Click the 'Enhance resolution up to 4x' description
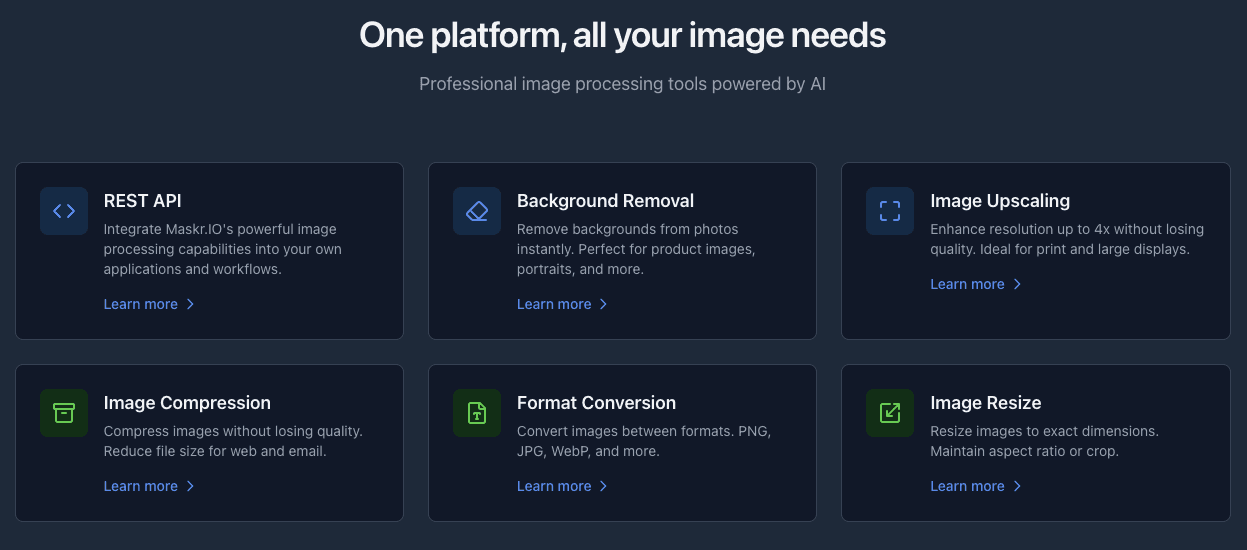The image size is (1247, 550). [1067, 239]
